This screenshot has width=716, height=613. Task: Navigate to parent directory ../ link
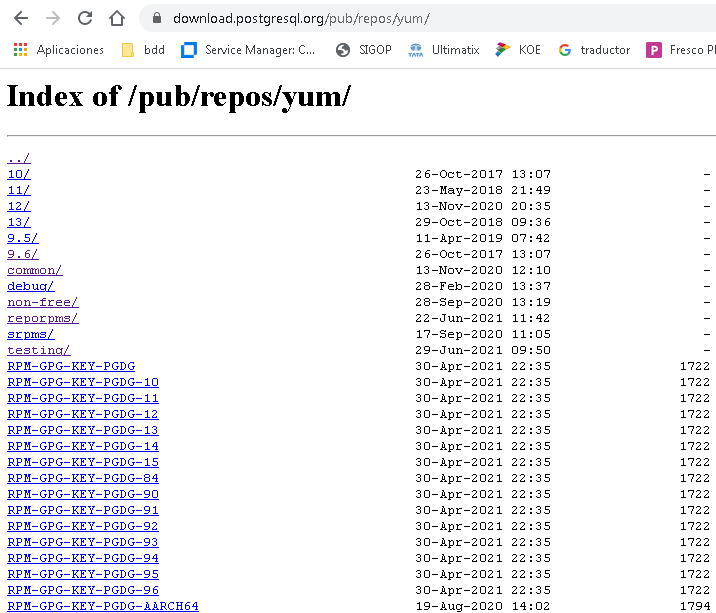coord(19,158)
